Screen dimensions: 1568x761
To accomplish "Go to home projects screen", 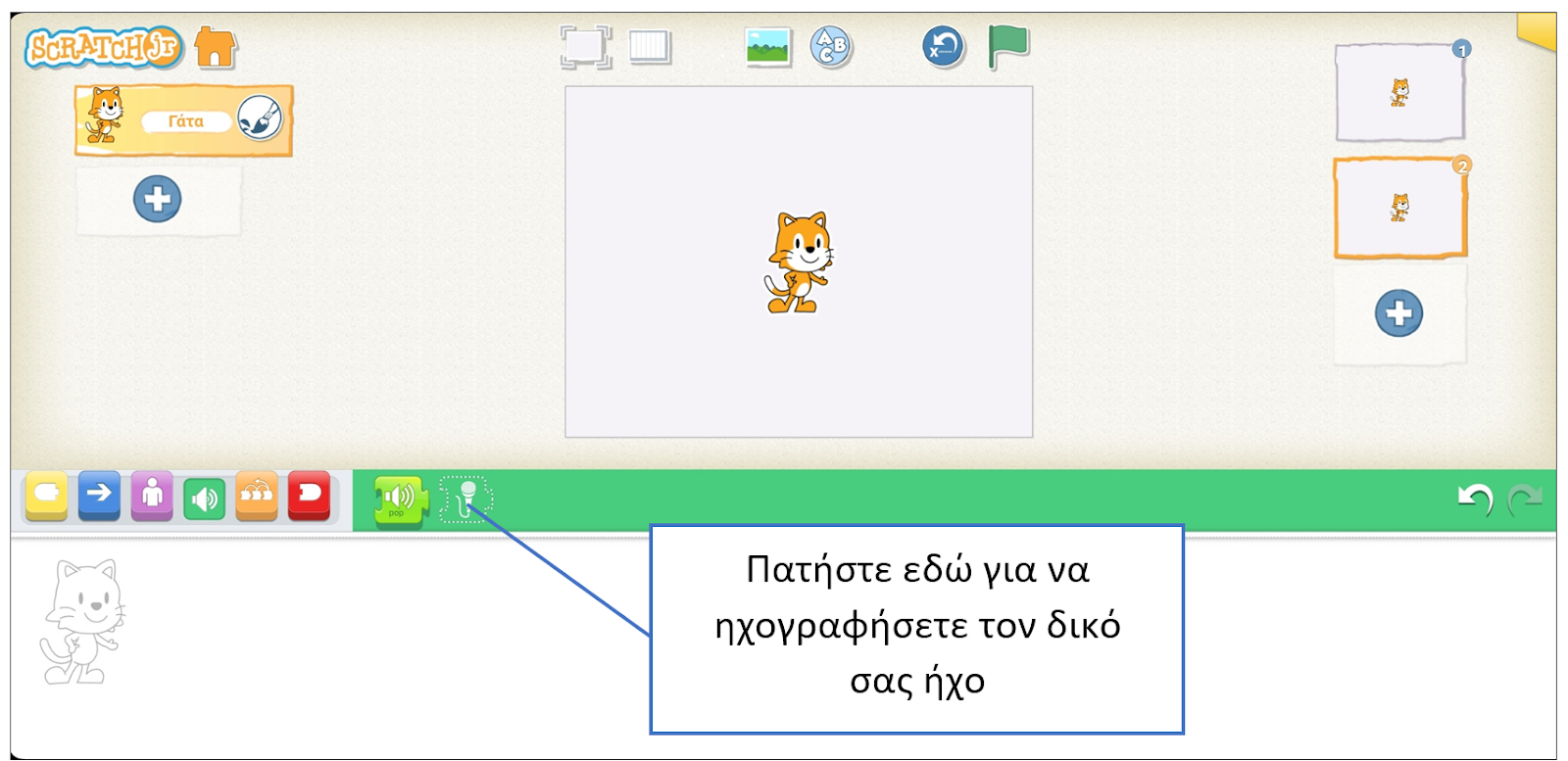I will tap(215, 47).
